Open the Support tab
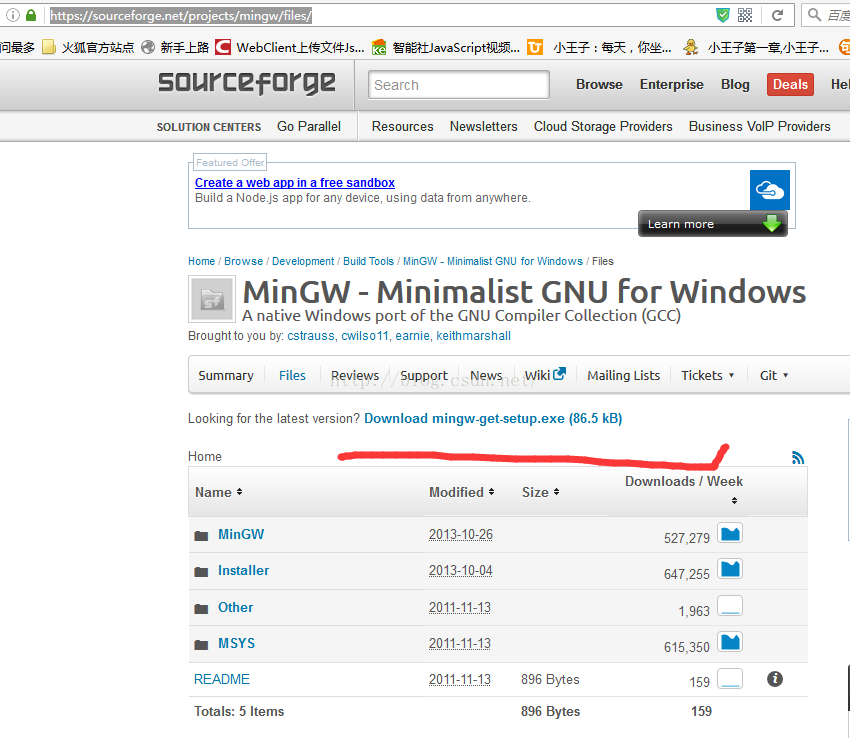 pyautogui.click(x=424, y=375)
